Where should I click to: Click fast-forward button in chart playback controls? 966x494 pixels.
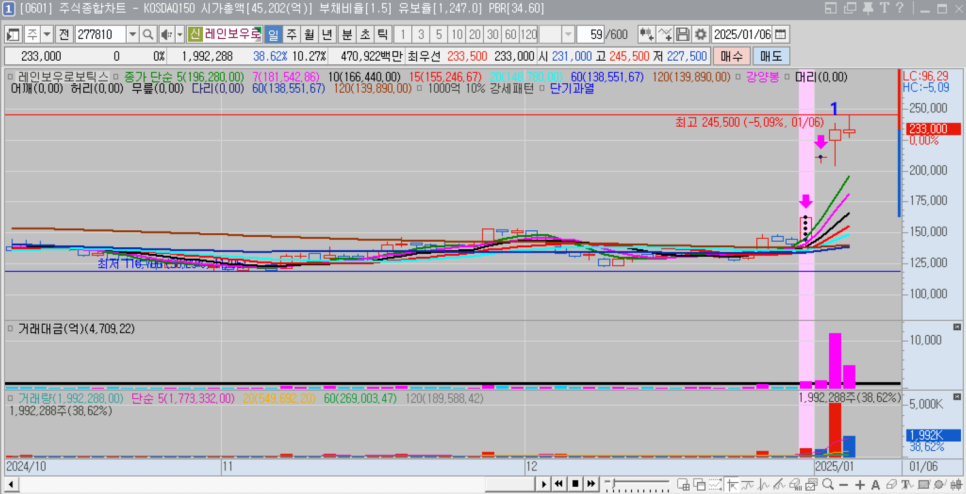coord(591,484)
